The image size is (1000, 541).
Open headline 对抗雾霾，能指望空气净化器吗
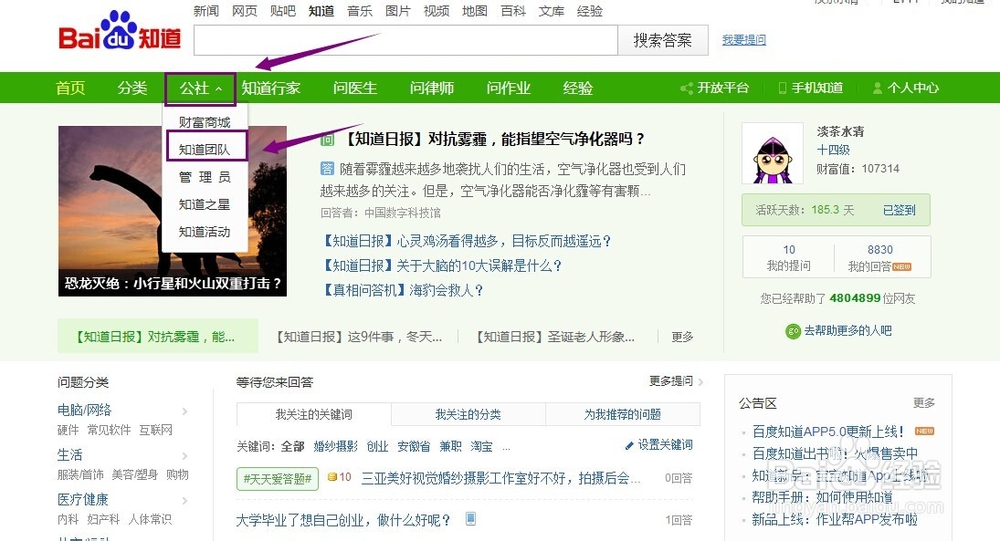coord(494,139)
